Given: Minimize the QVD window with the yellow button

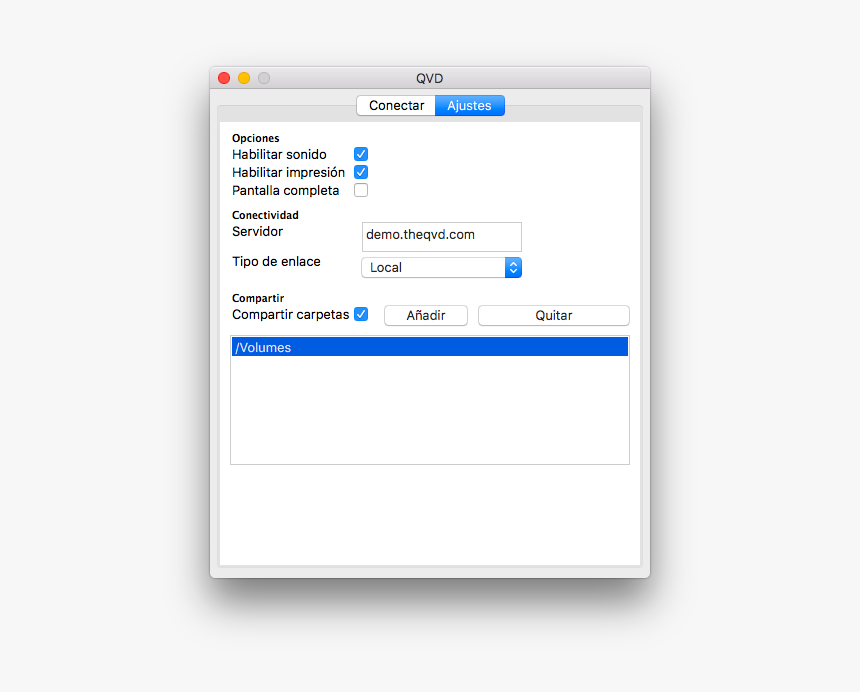Looking at the screenshot, I should 244,78.
